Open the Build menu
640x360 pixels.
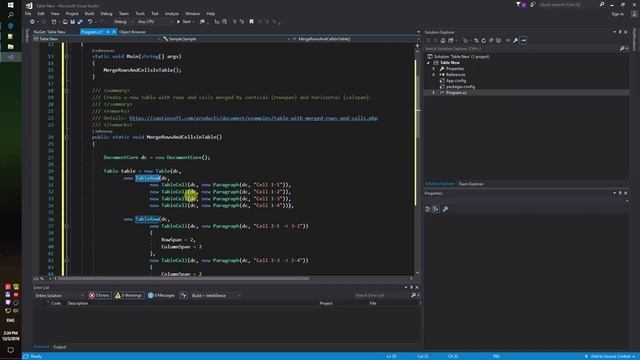pos(89,13)
